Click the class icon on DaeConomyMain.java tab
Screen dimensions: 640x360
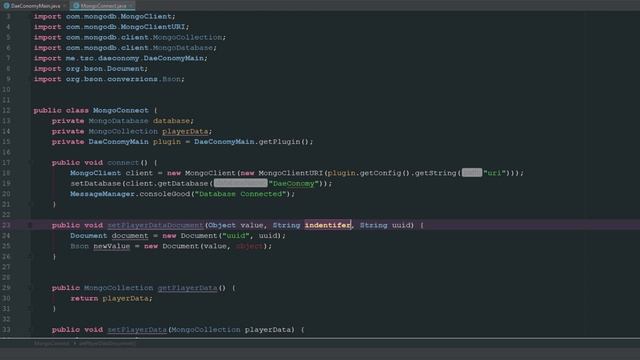(x=6, y=6)
